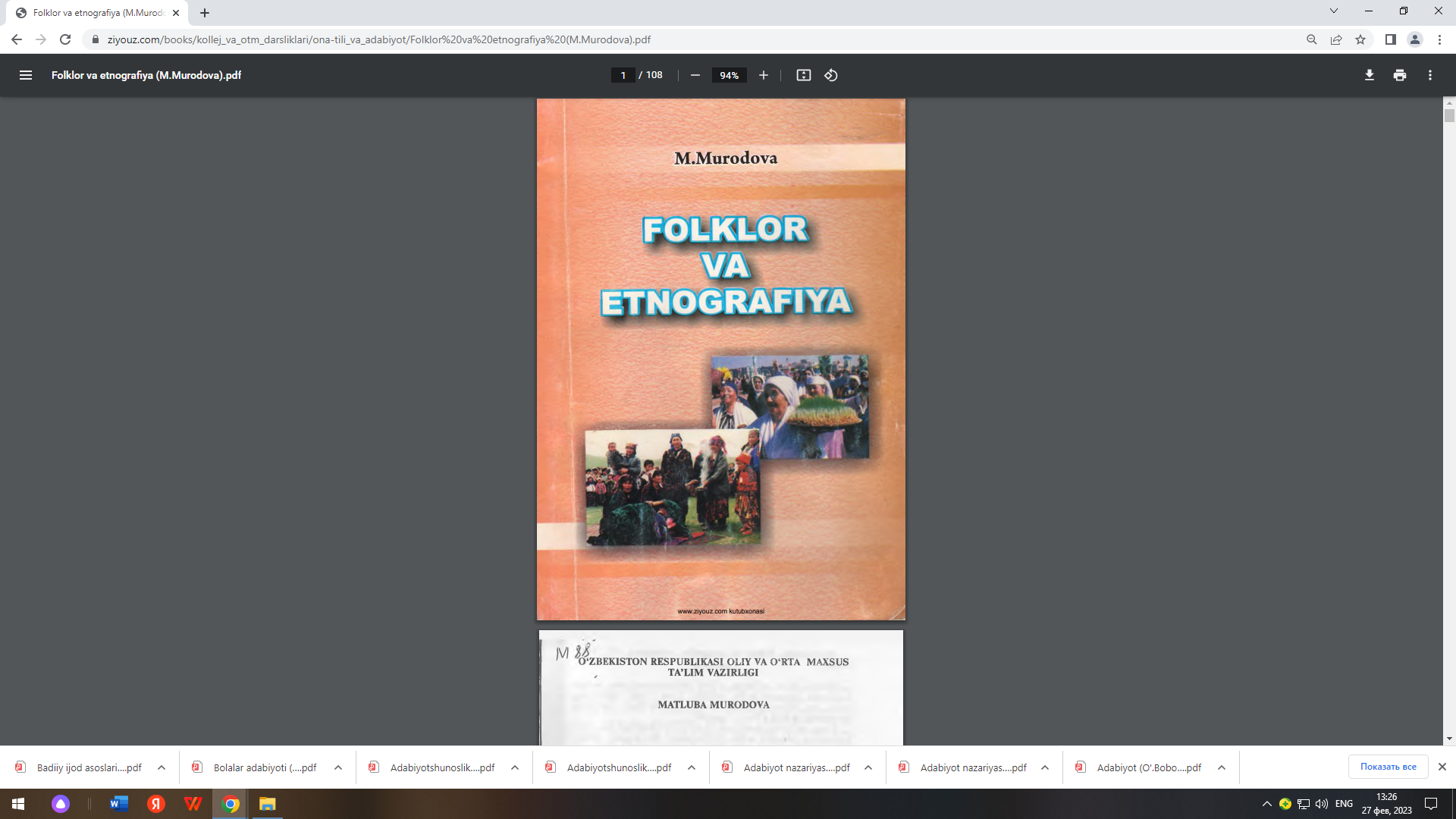Zoom in the PDF with the plus icon
Viewport: 1456px width, 819px height.
pyautogui.click(x=763, y=75)
